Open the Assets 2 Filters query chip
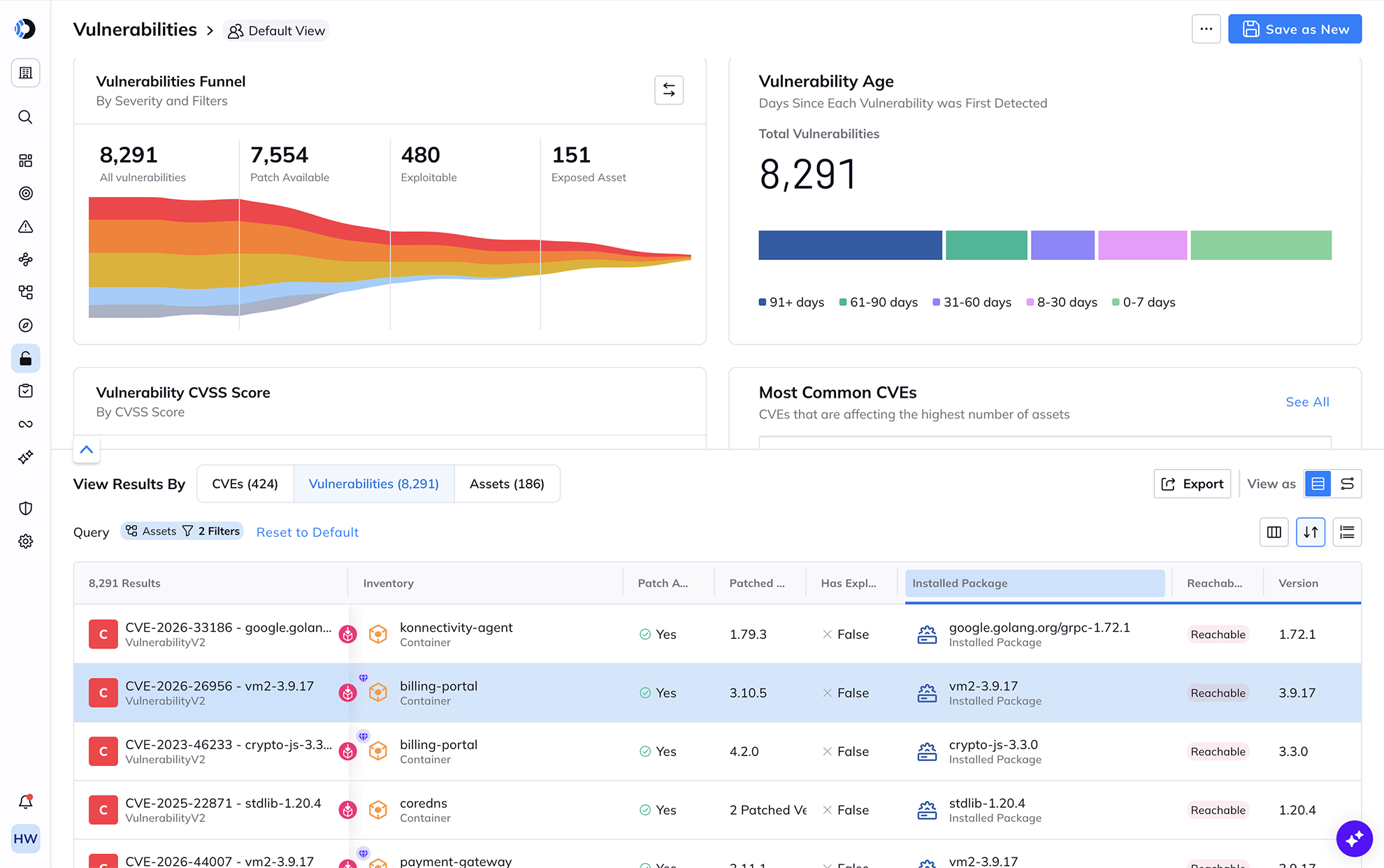This screenshot has width=1384, height=868. (x=182, y=531)
